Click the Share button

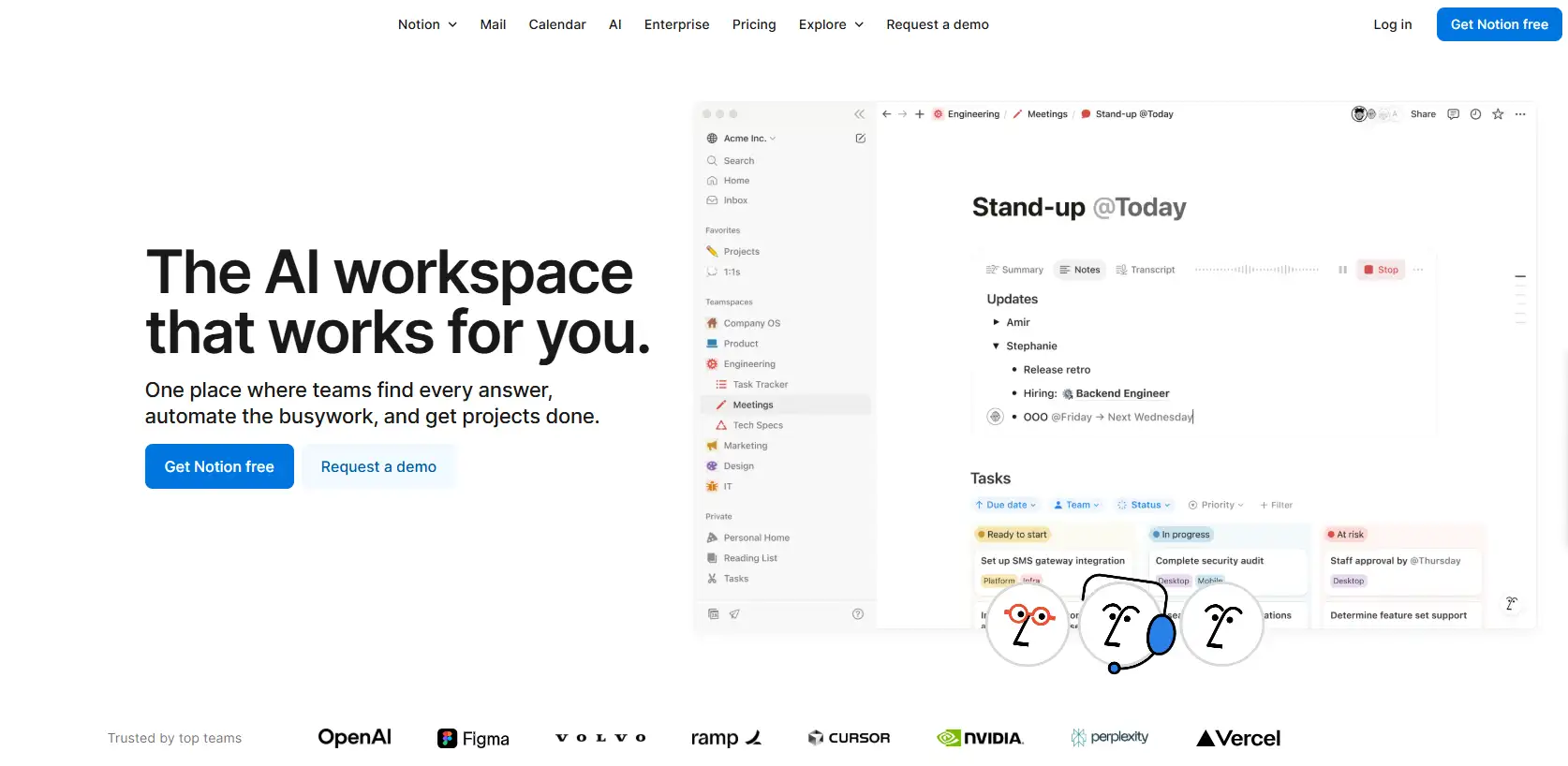click(x=1423, y=114)
